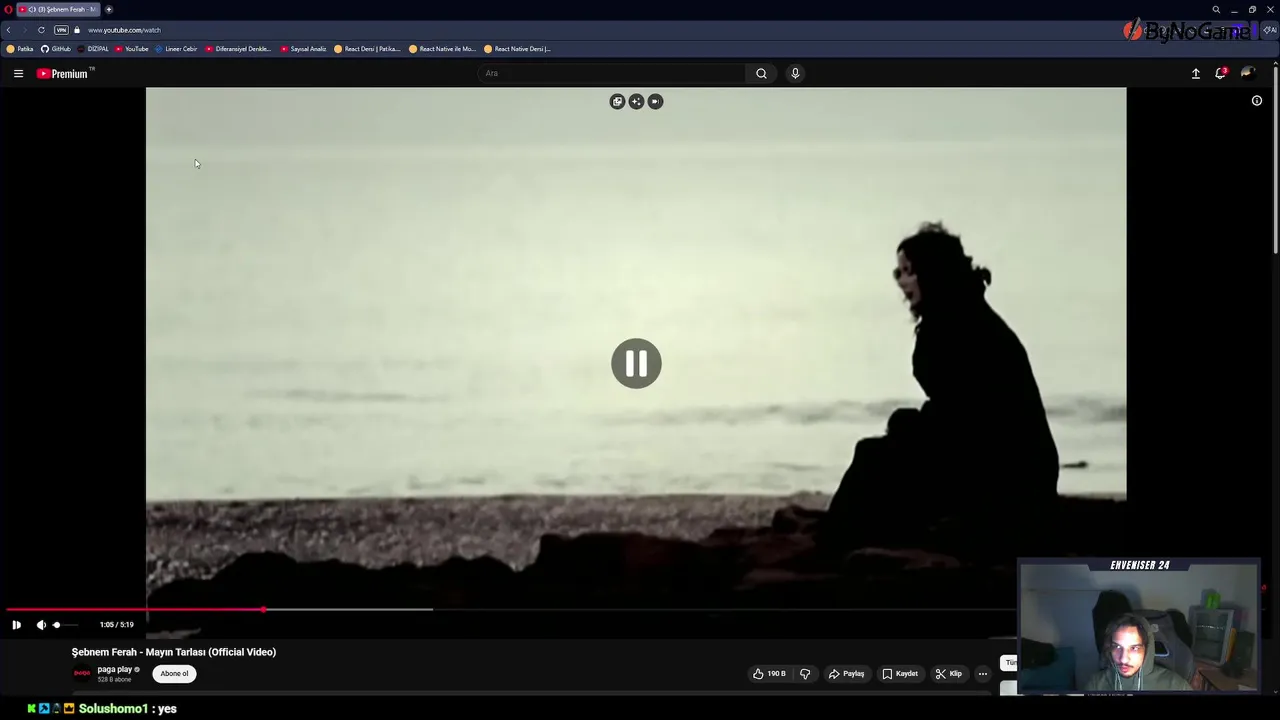Open the React Native ile Mo... bookmark
1280x720 pixels.
tap(442, 49)
